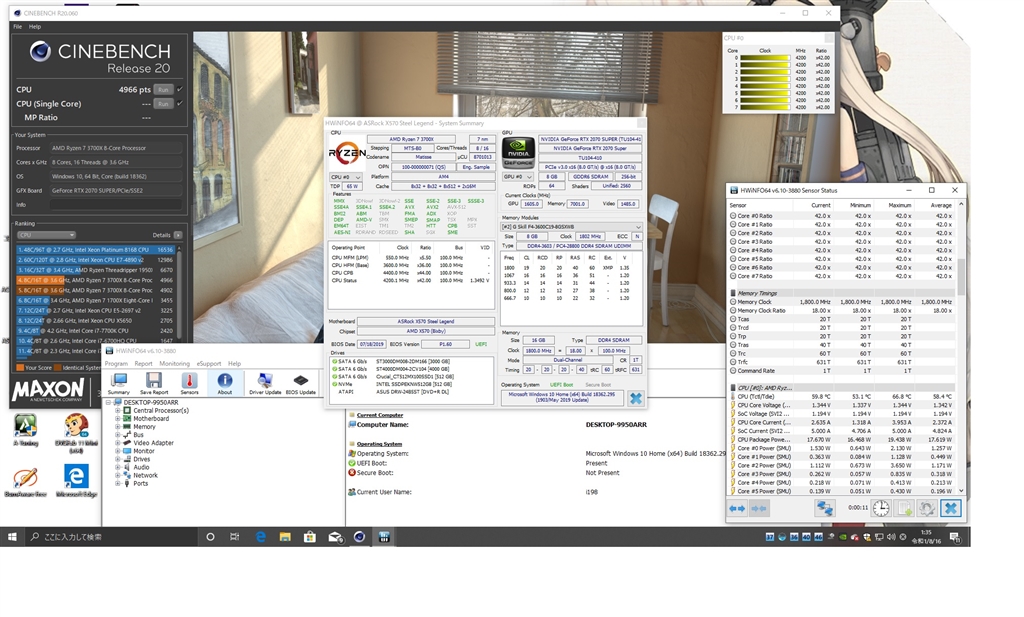This screenshot has width=1024, height=617.
Task: Open the A-Tuning desktop shortcut
Action: point(25,430)
